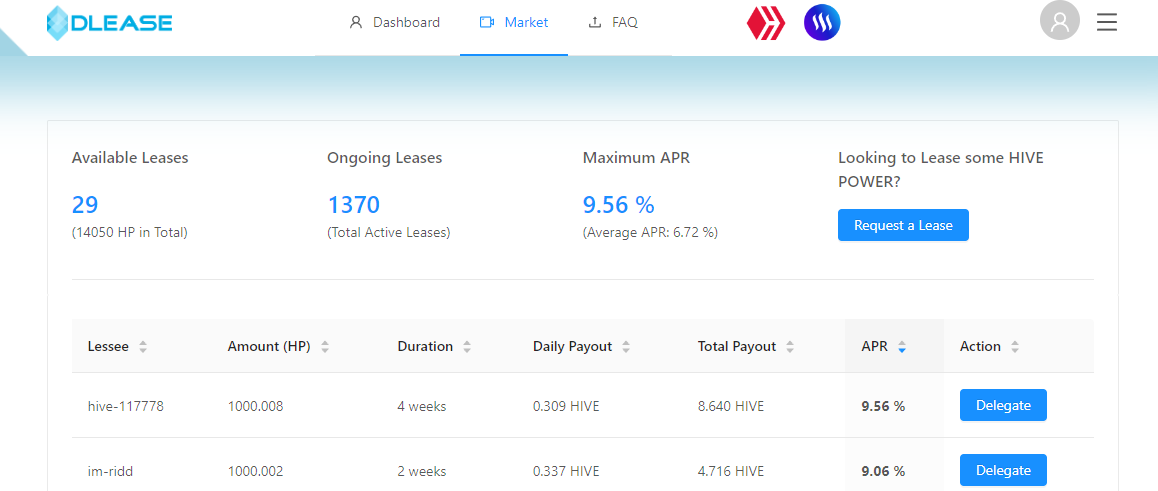Click the Duration column header
Viewport: 1158px width, 491px height.
click(425, 346)
